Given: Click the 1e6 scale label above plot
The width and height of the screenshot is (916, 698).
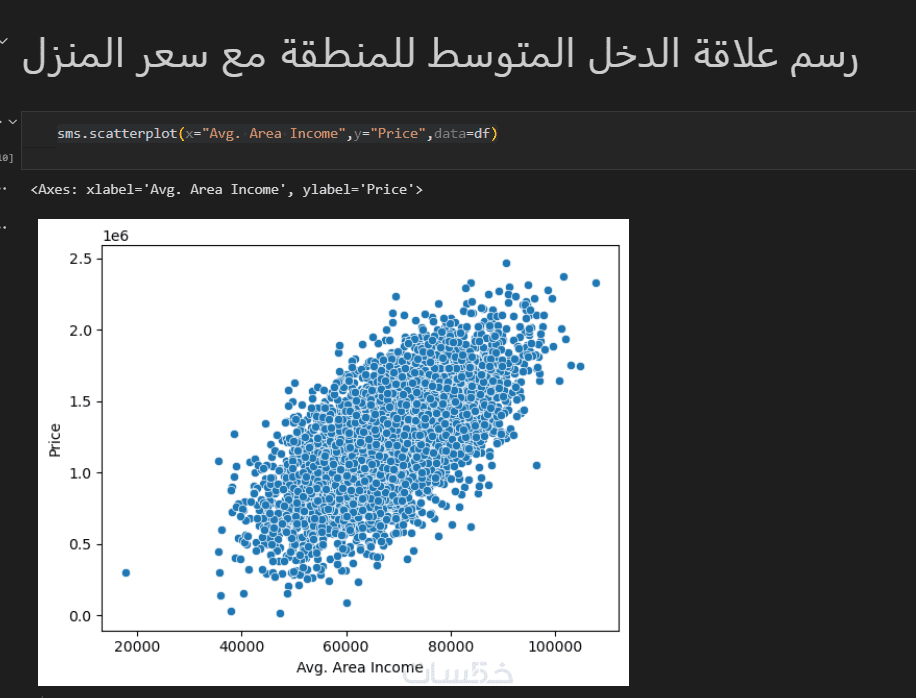Looking at the screenshot, I should (116, 235).
